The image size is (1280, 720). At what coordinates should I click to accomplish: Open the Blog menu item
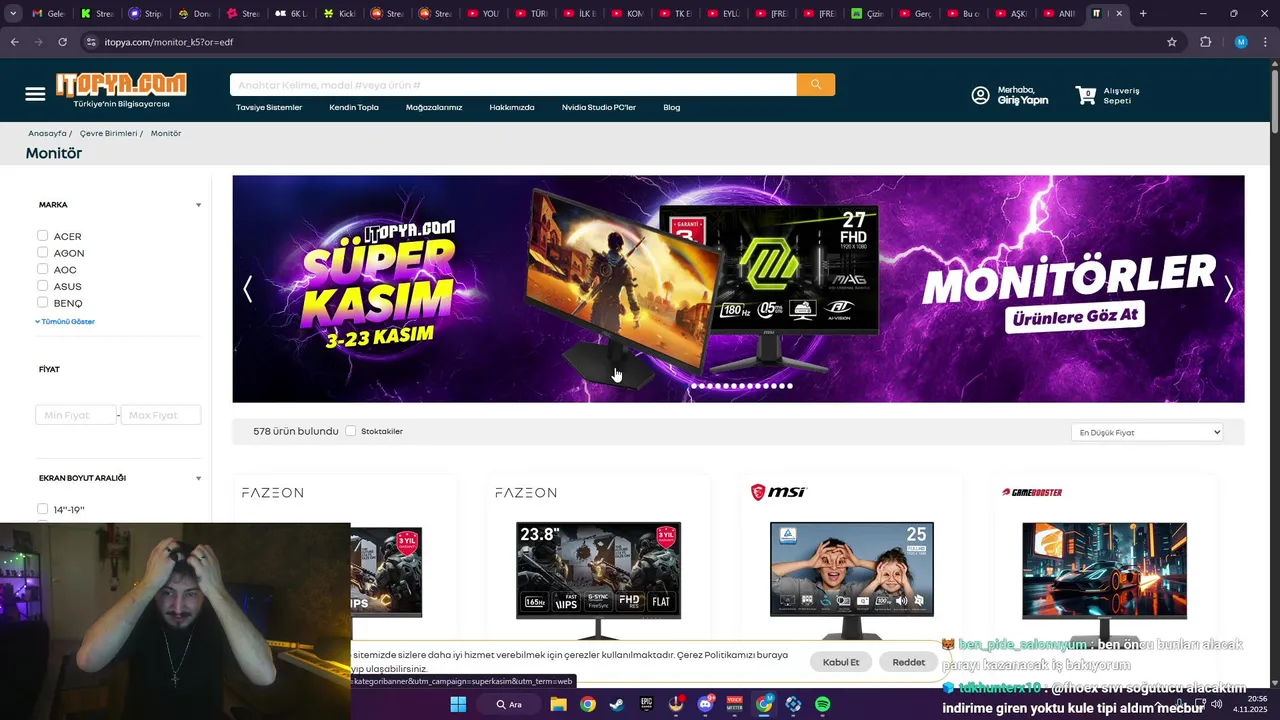[672, 107]
